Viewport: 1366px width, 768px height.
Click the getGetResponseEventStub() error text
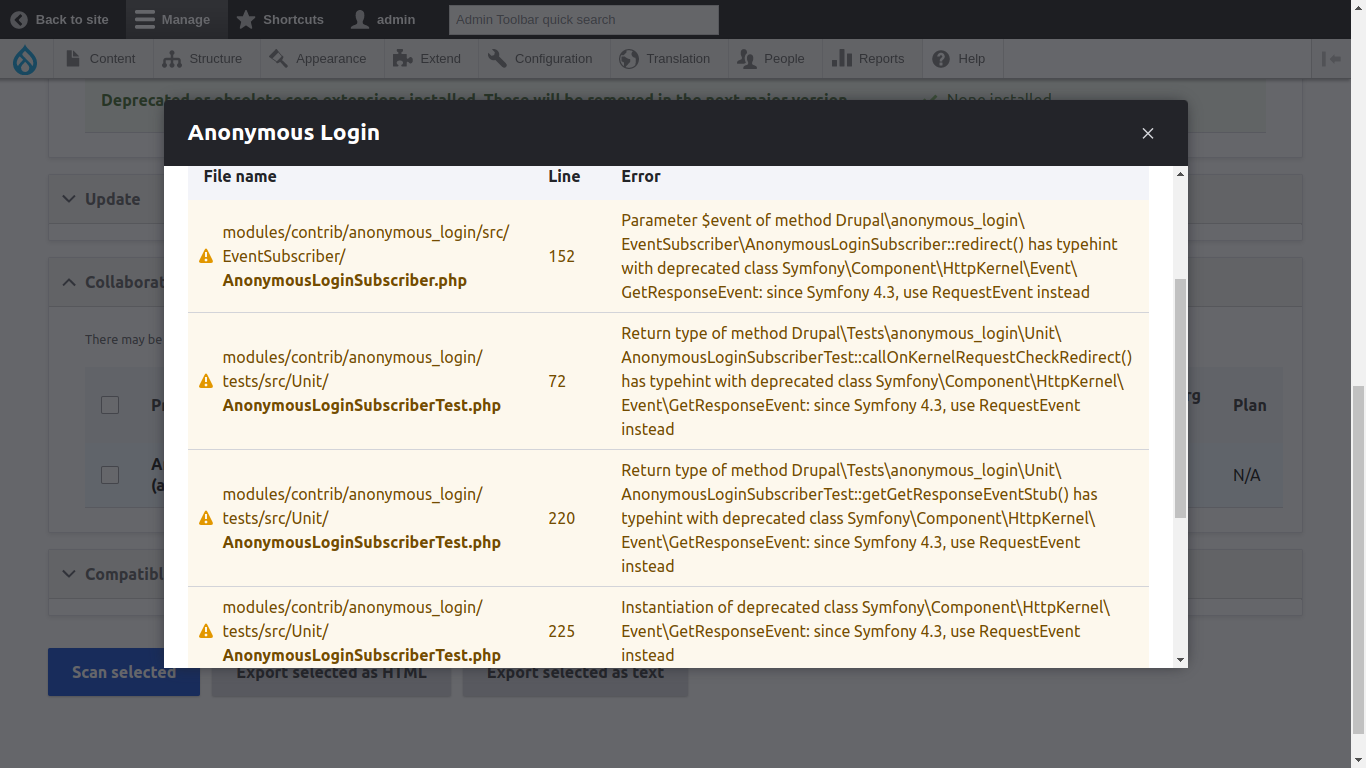click(859, 518)
